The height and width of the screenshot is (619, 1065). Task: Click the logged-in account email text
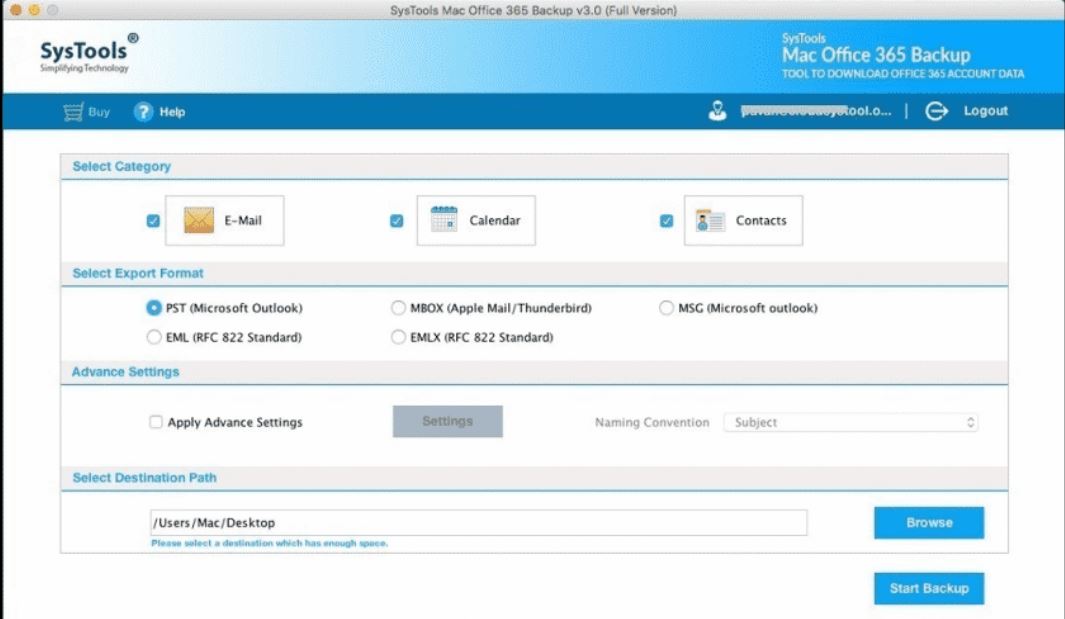click(816, 111)
